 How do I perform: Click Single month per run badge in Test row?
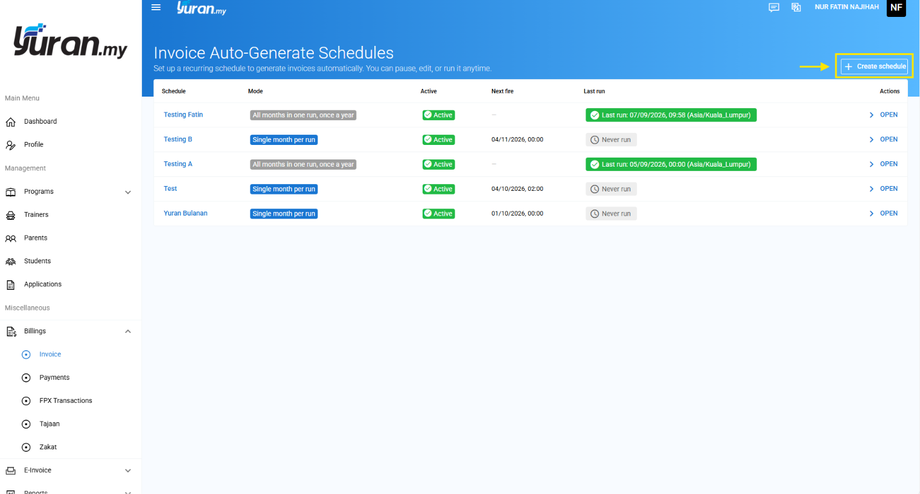pos(283,189)
